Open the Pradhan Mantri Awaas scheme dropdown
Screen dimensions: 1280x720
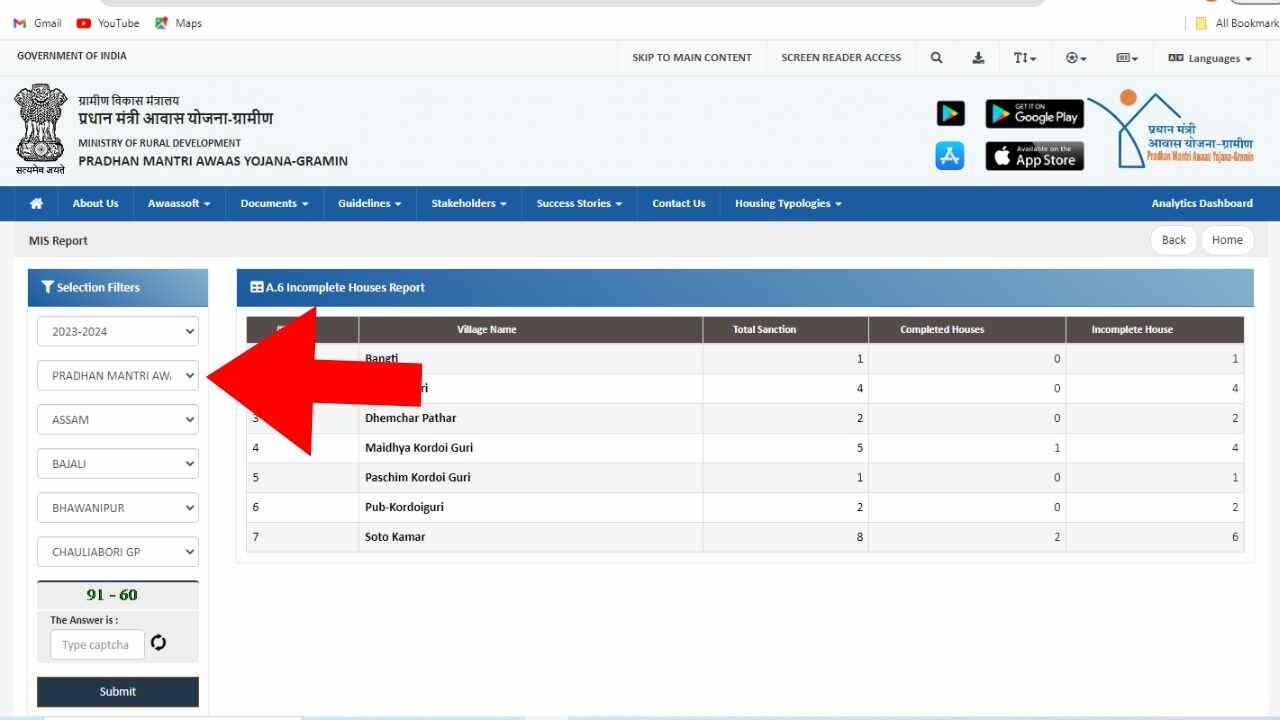coord(118,376)
